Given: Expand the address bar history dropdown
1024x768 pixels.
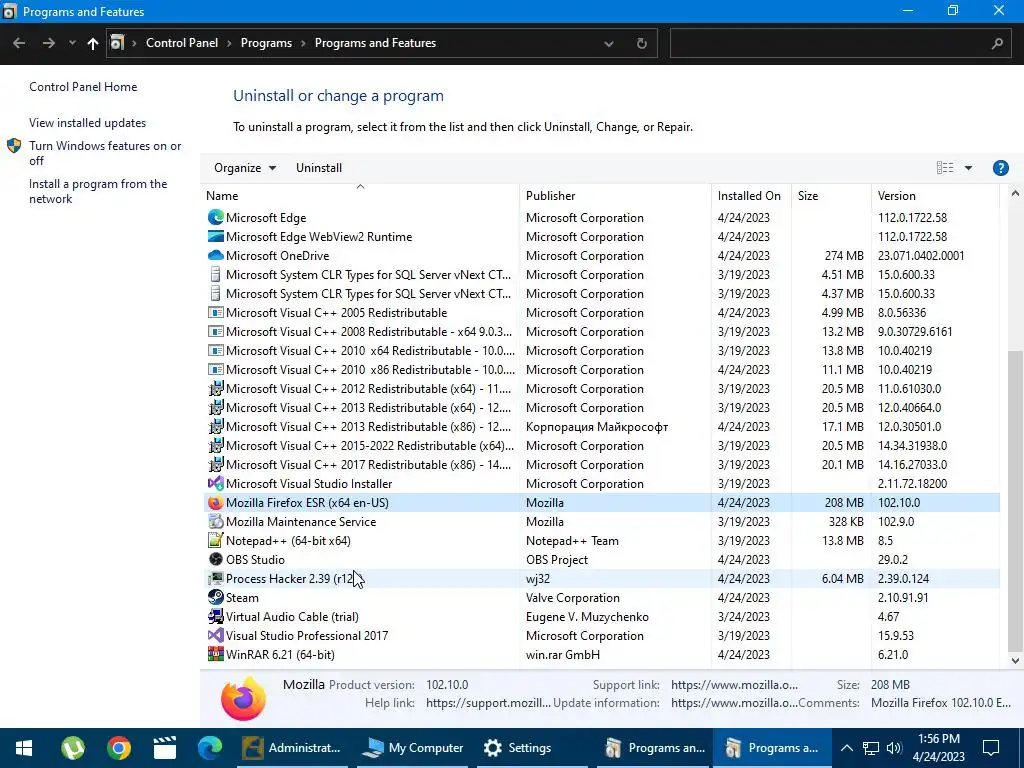Looking at the screenshot, I should [609, 44].
